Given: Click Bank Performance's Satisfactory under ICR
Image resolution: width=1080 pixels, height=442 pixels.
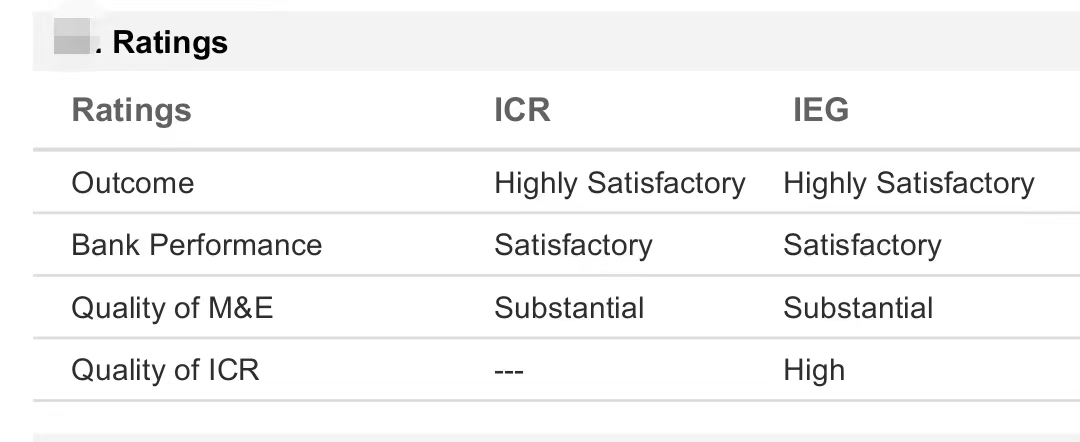Looking at the screenshot, I should pos(573,245).
